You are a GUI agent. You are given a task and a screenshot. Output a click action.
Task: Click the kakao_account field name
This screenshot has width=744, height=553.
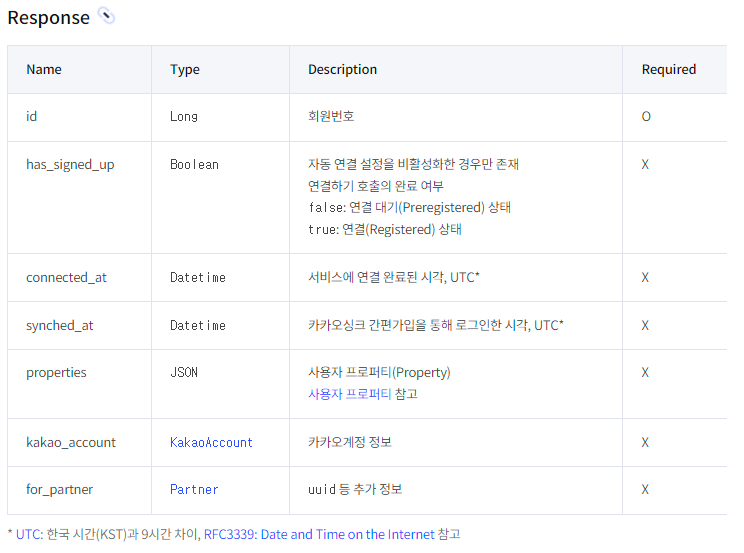click(x=71, y=442)
